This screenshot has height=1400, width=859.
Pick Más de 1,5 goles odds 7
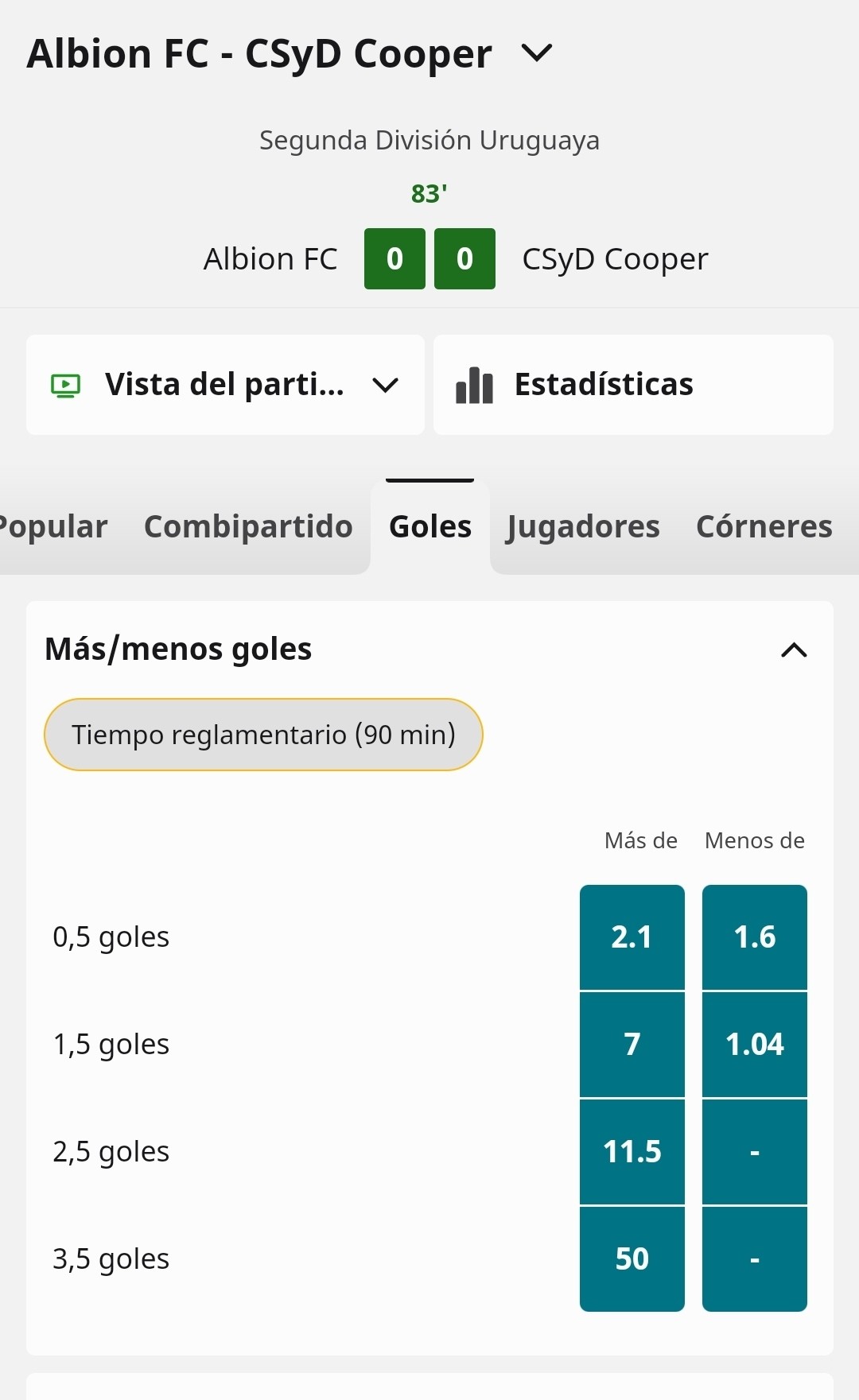tap(632, 1045)
